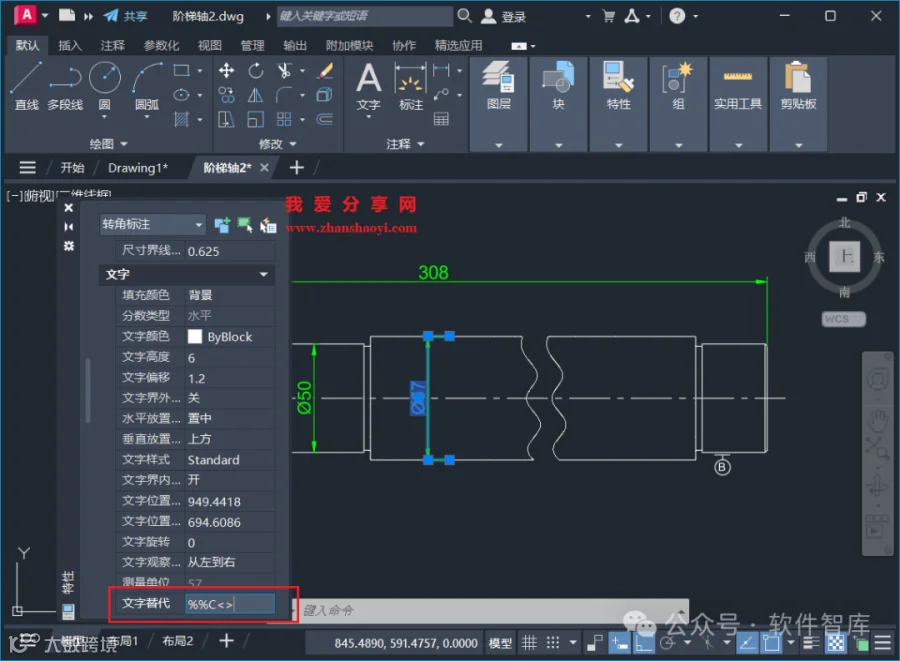Click the Copy tool icon

coord(226,95)
